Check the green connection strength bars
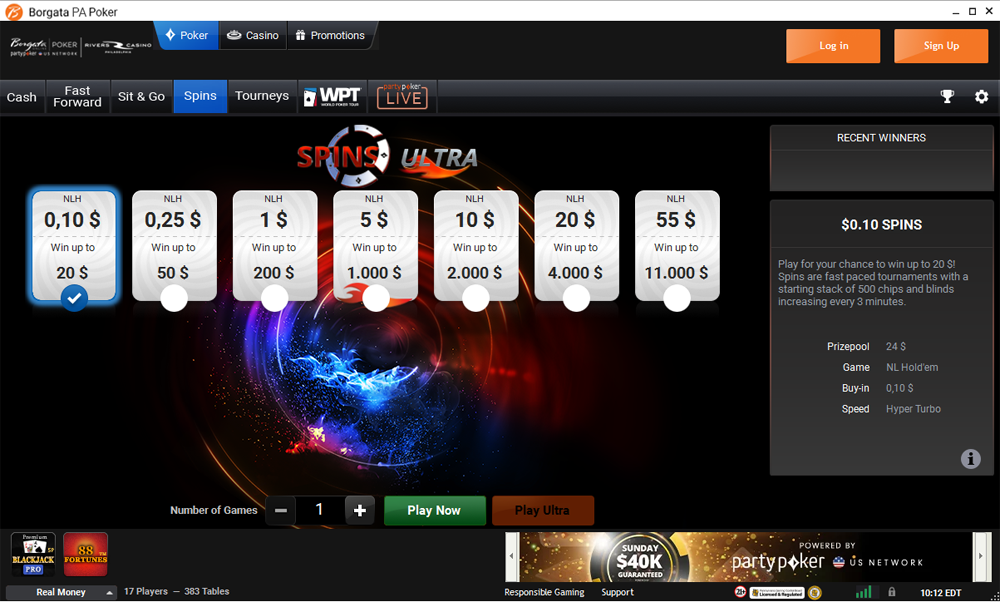 863,592
